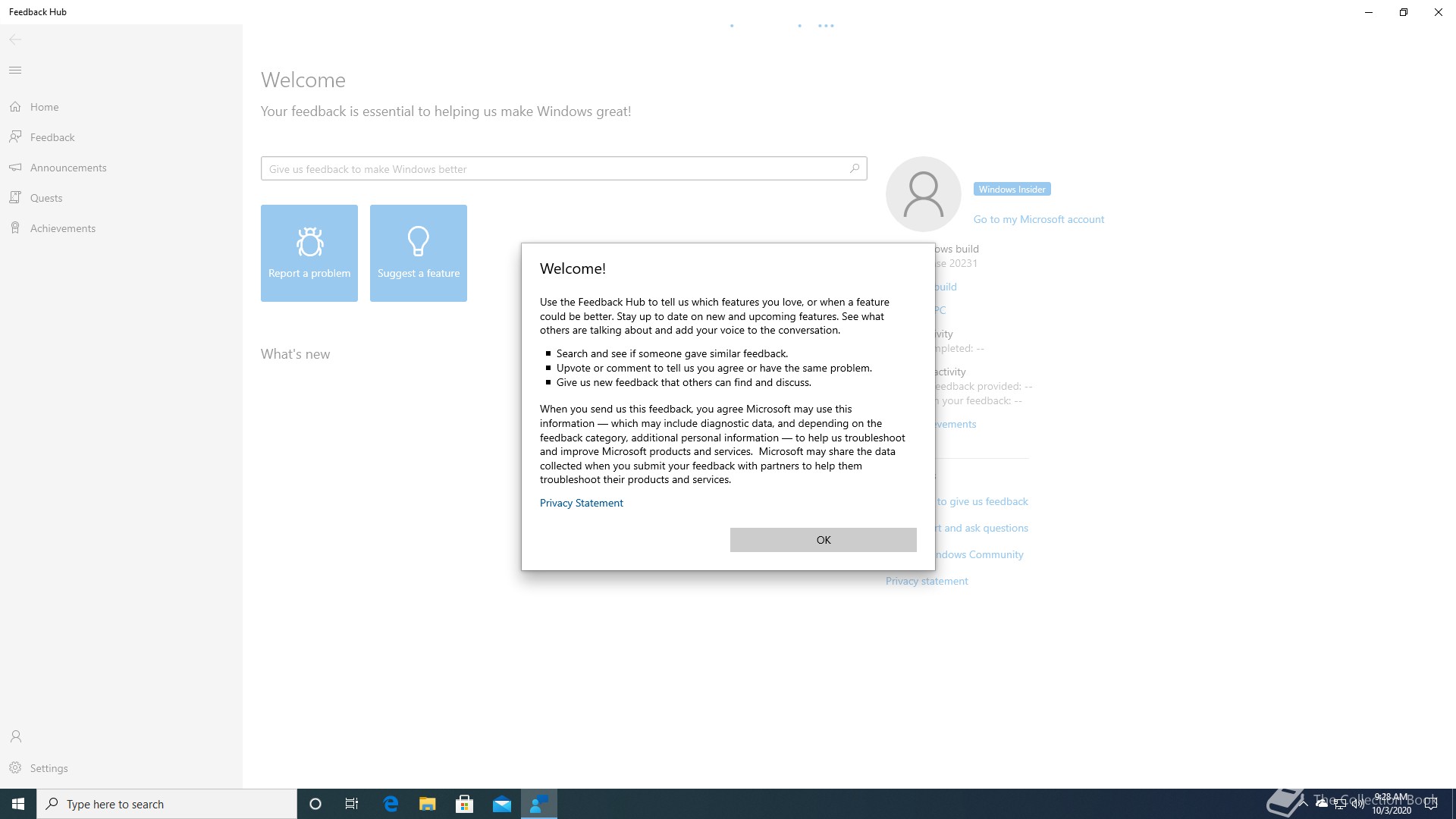
Task: Open the Privacy Statement link in dialog
Action: [x=581, y=503]
